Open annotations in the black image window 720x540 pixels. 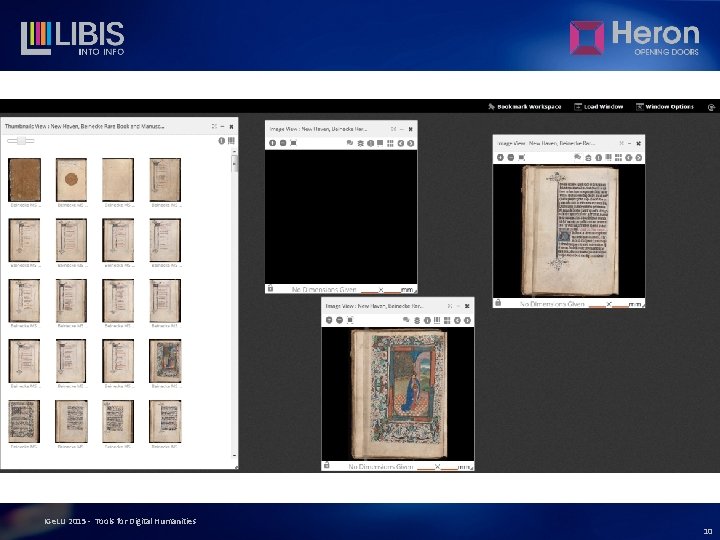click(350, 143)
